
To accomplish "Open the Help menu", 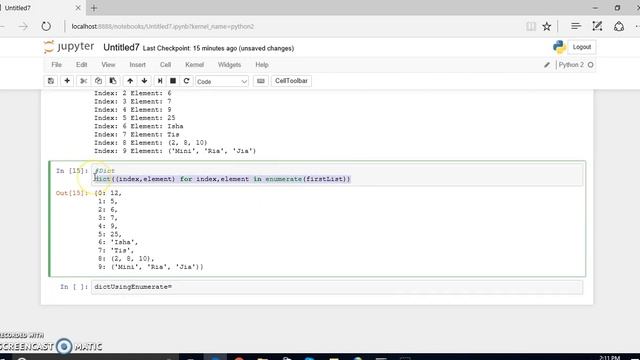I will (262, 65).
